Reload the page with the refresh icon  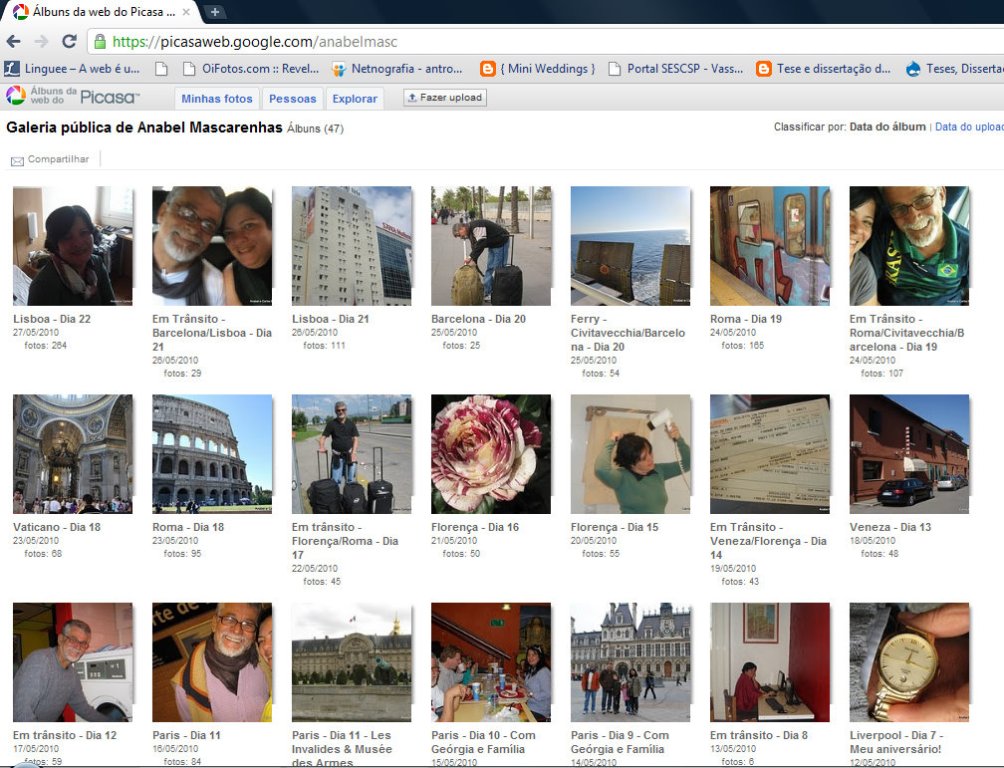[x=69, y=42]
